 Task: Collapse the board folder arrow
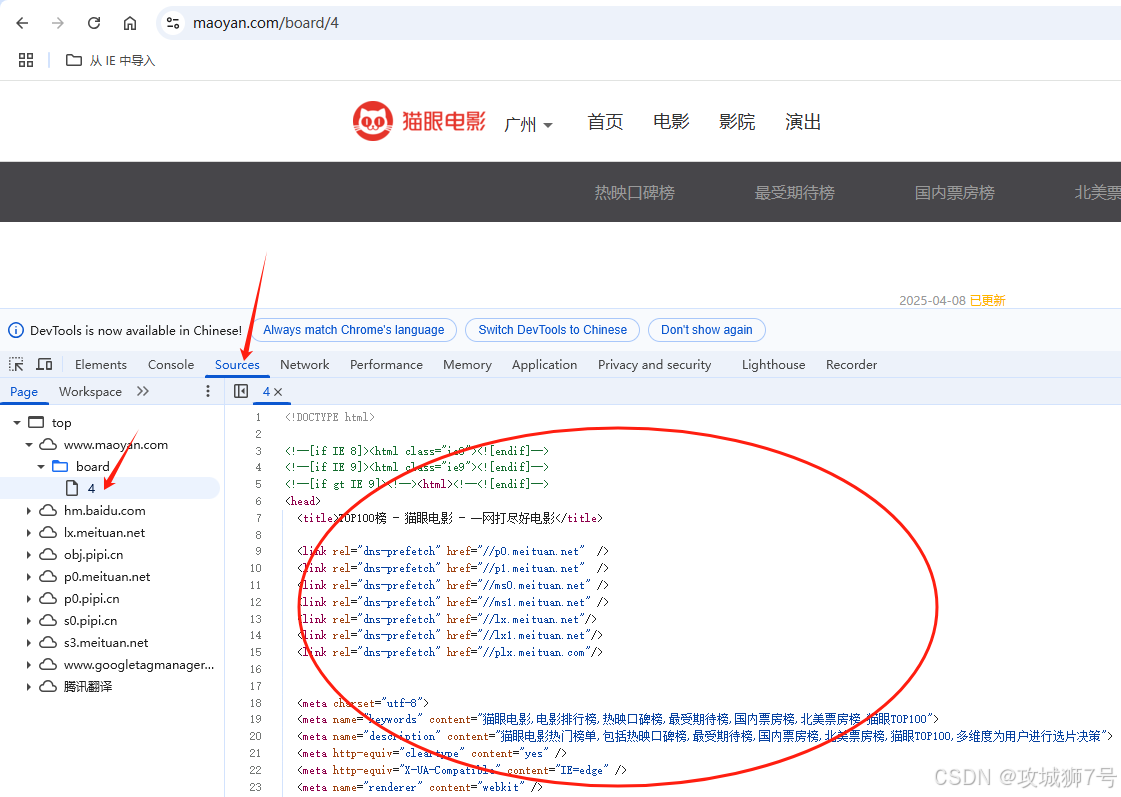[41, 467]
